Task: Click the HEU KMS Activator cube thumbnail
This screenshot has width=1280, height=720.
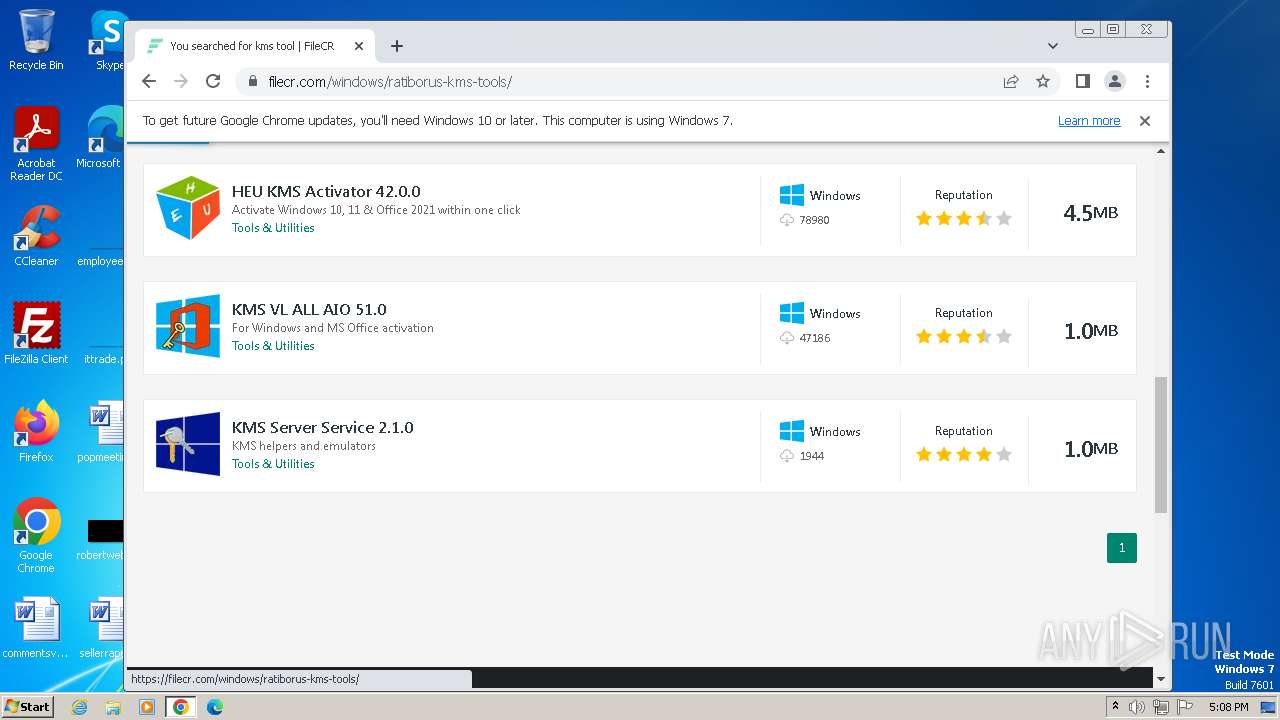Action: tap(188, 208)
